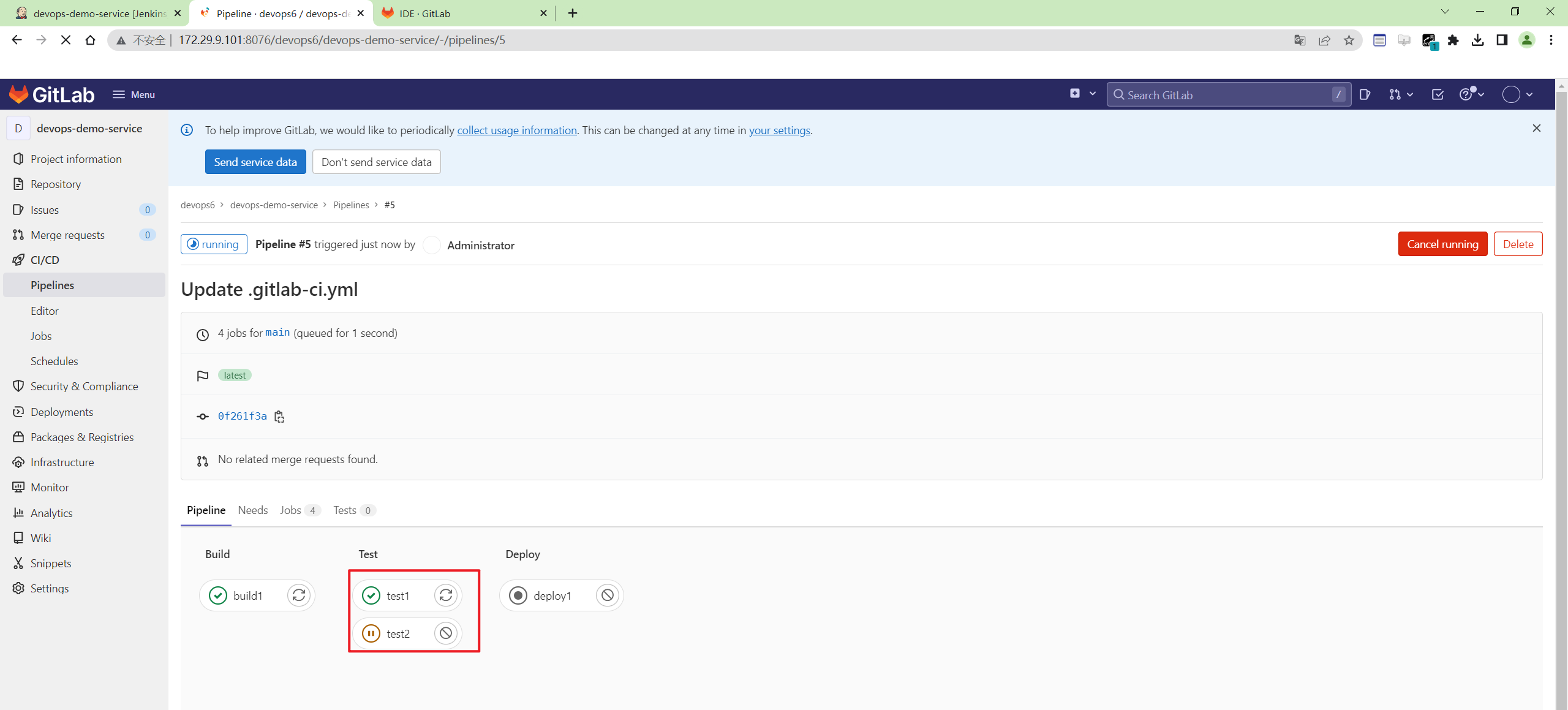
Task: Retry the build1 job
Action: (x=299, y=595)
